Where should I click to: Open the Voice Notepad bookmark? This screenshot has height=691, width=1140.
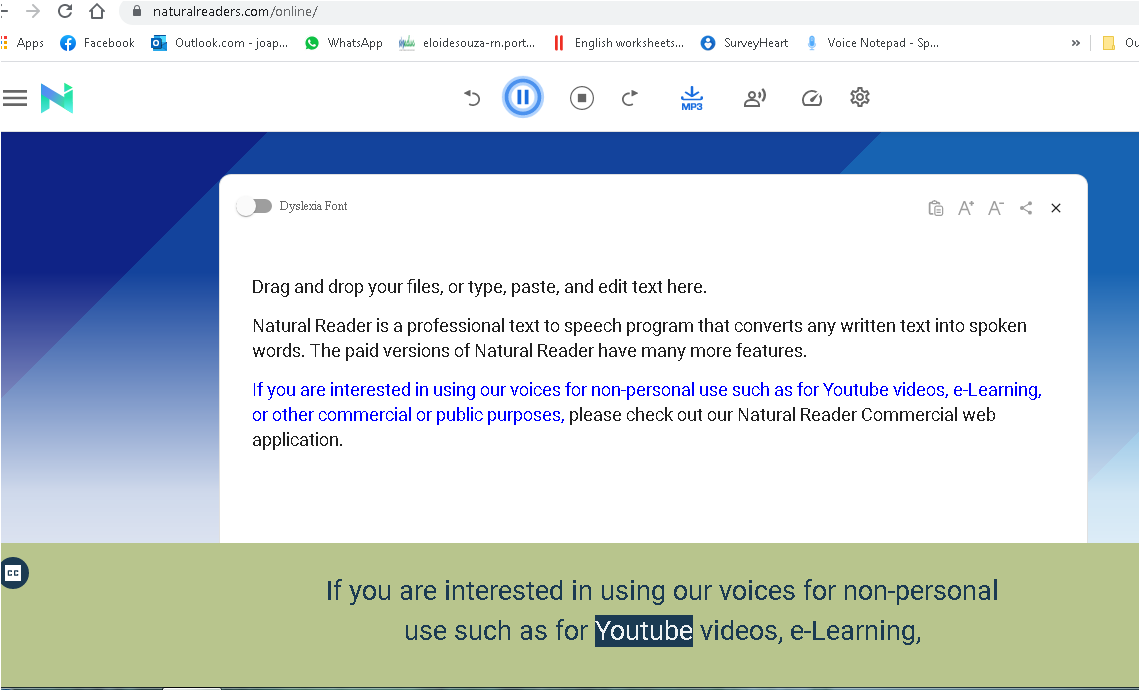[872, 43]
